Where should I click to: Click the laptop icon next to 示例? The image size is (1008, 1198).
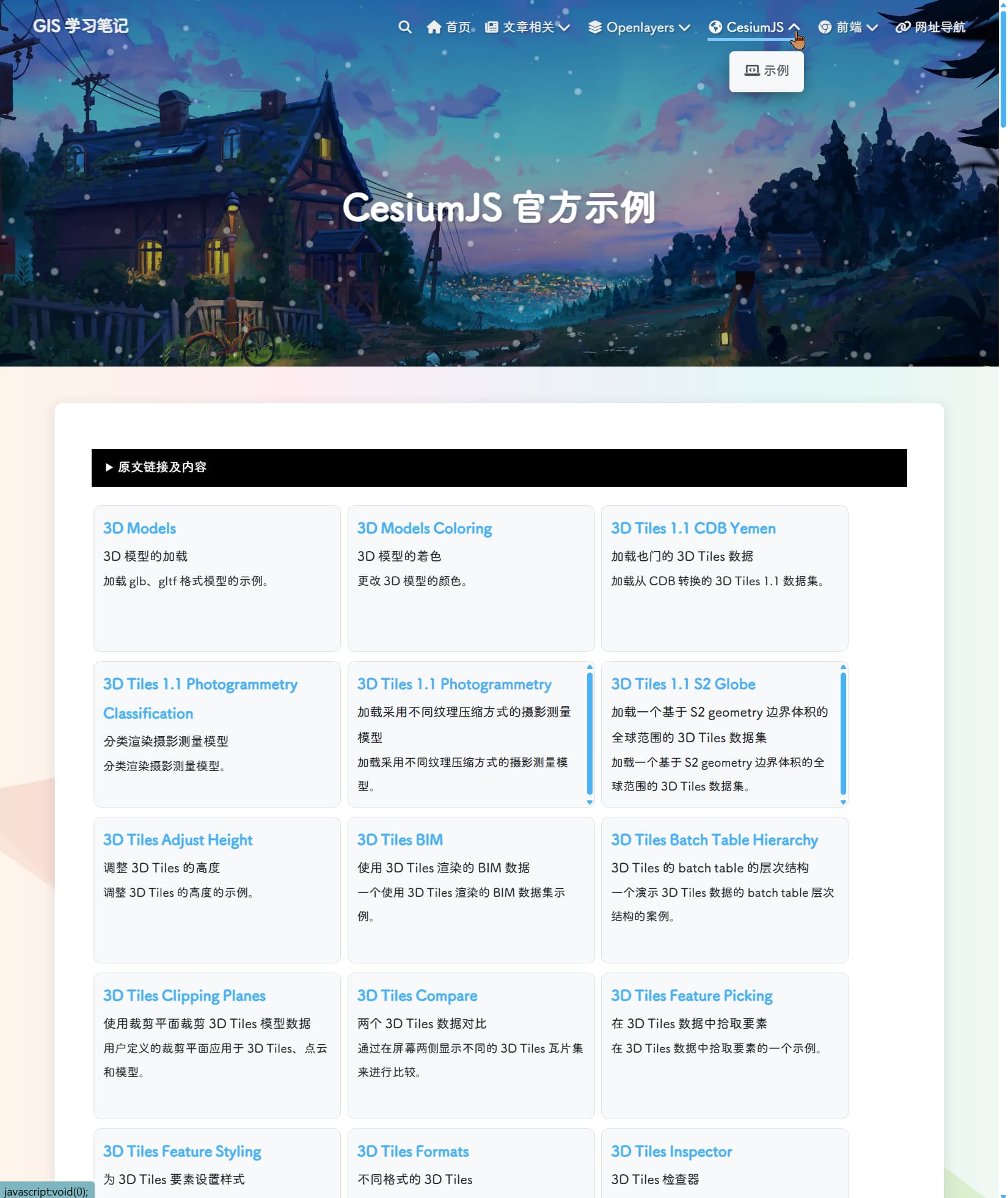(x=753, y=71)
